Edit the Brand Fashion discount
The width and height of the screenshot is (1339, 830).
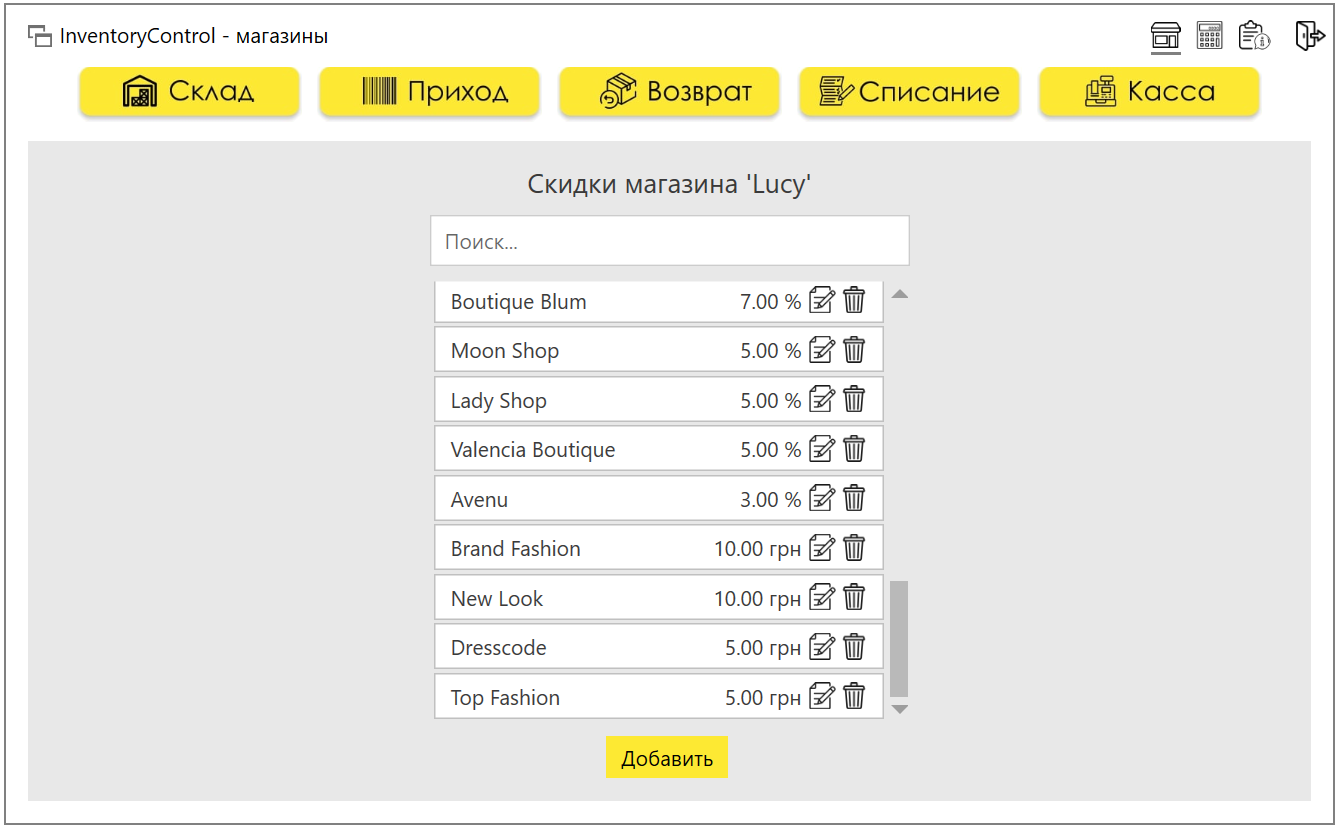[821, 548]
